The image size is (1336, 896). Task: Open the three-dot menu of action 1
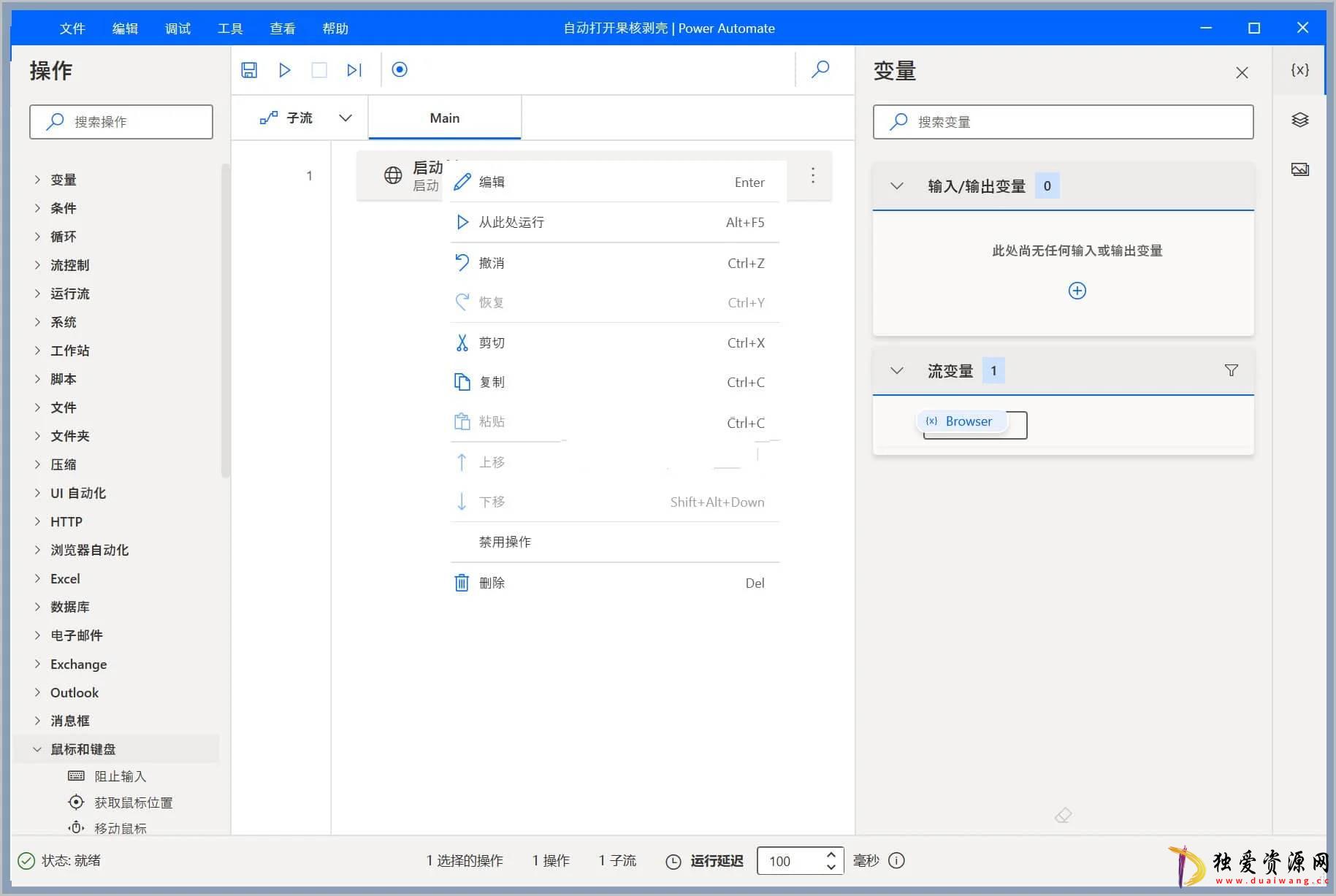coord(812,175)
